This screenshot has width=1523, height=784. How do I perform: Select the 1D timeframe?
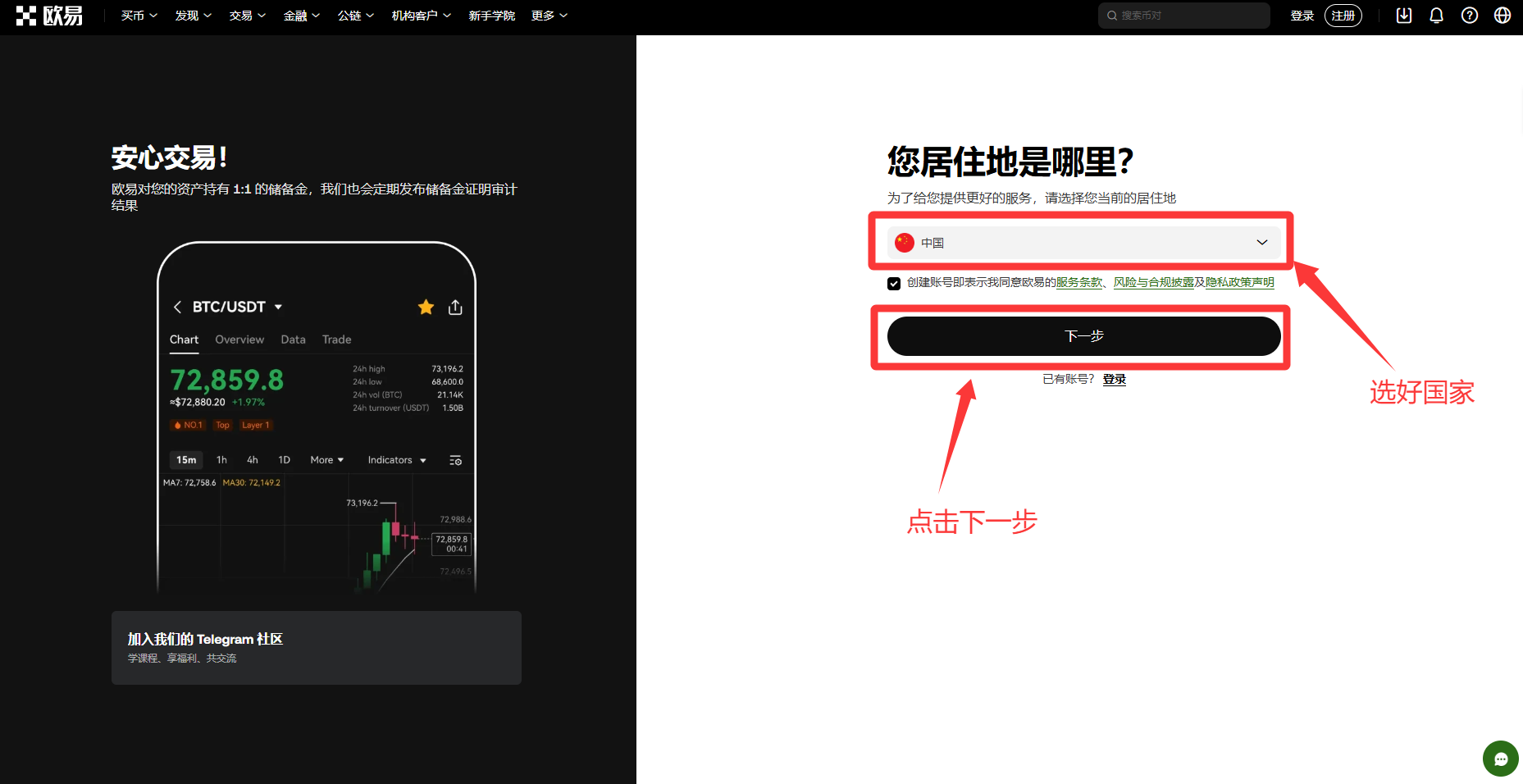coord(285,460)
